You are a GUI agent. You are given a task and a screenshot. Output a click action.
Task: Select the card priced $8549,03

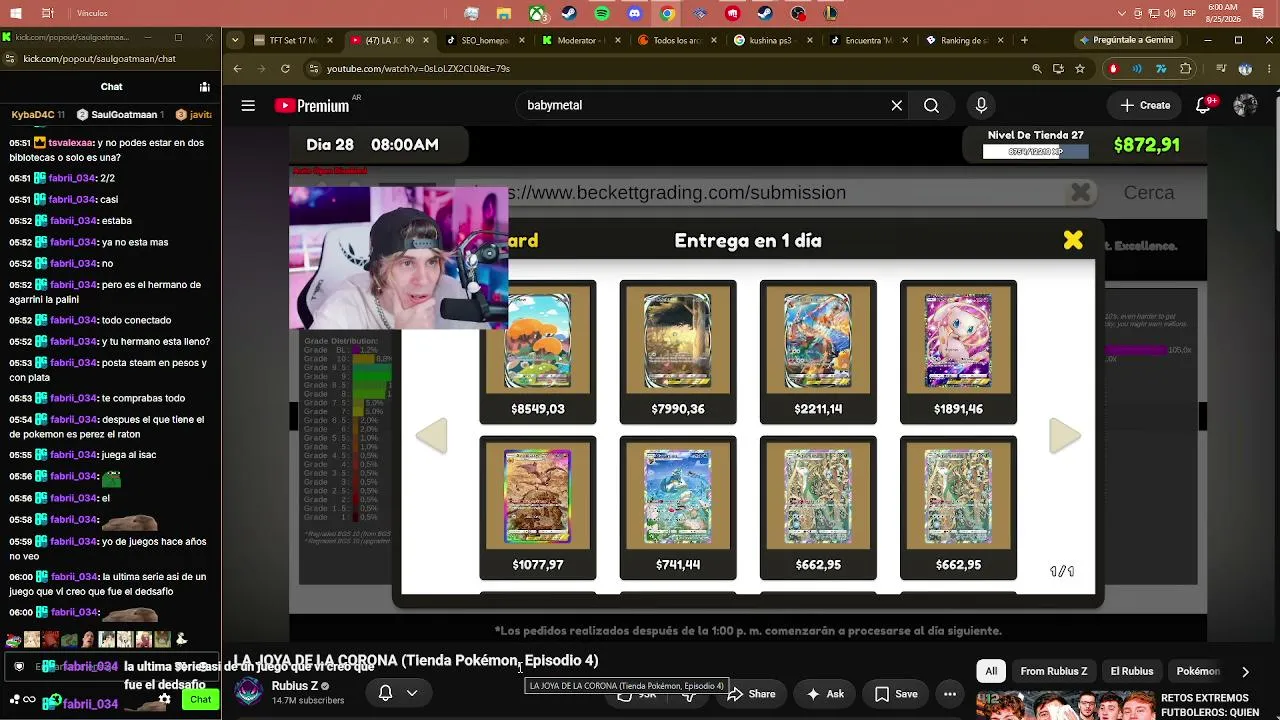[x=538, y=352]
